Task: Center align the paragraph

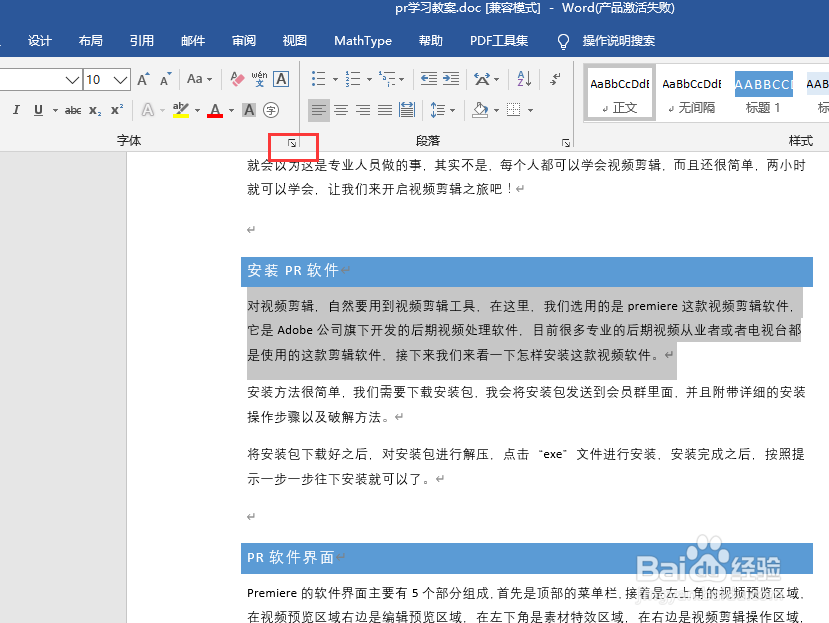Action: (x=341, y=110)
